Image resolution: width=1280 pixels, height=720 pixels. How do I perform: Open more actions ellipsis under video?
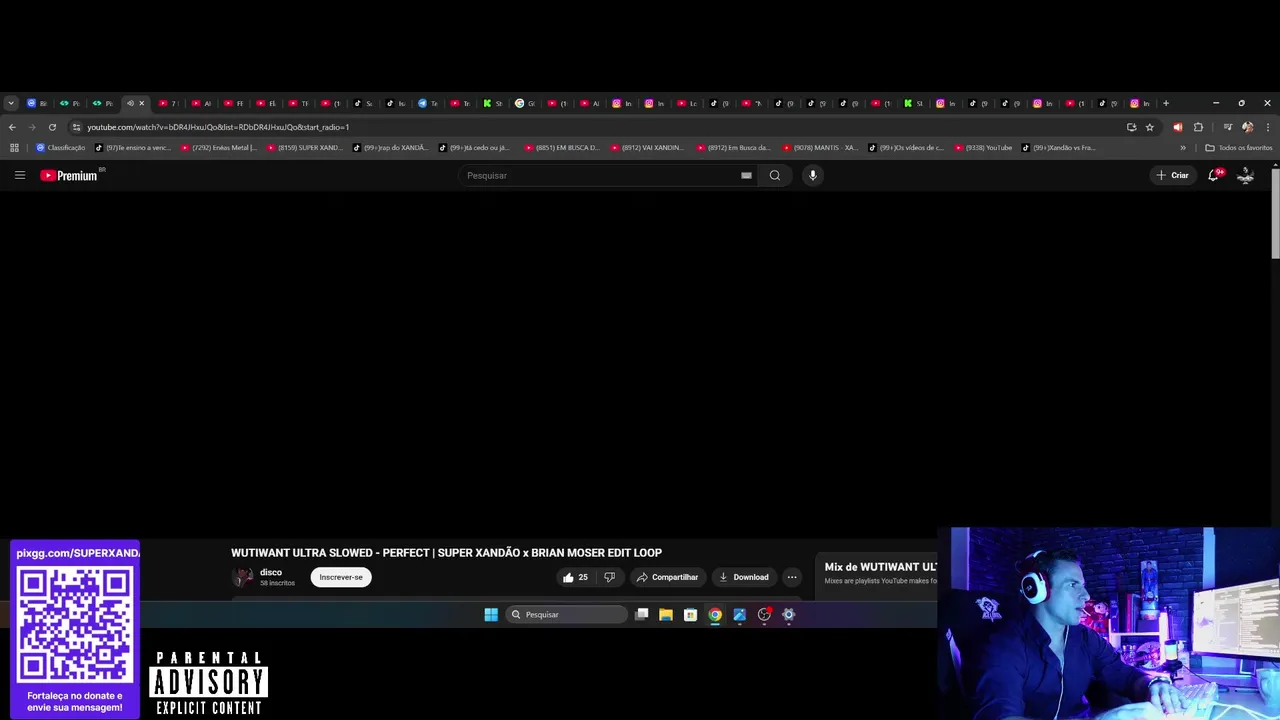[x=792, y=577]
